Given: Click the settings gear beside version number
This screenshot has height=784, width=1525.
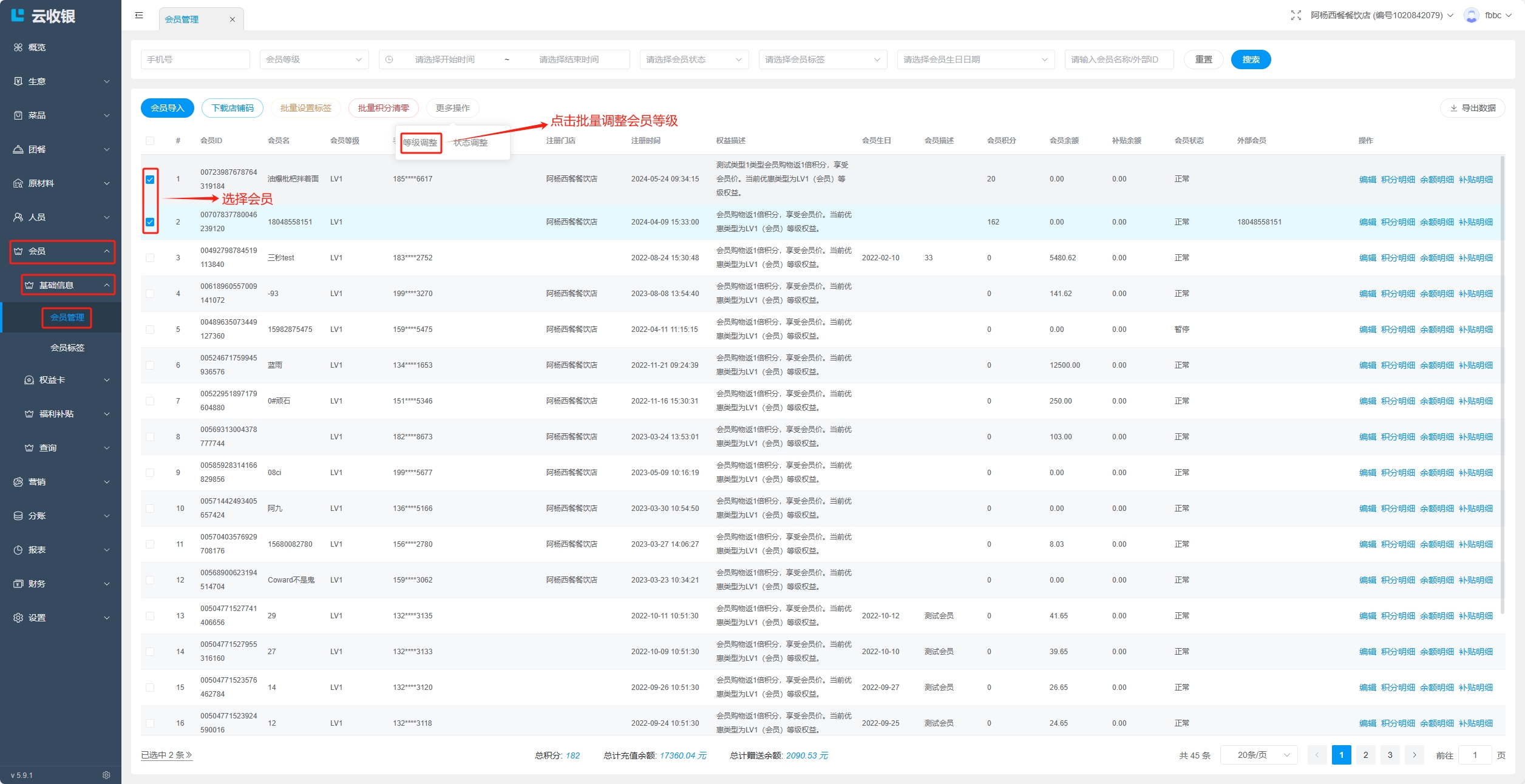Looking at the screenshot, I should (x=106, y=775).
